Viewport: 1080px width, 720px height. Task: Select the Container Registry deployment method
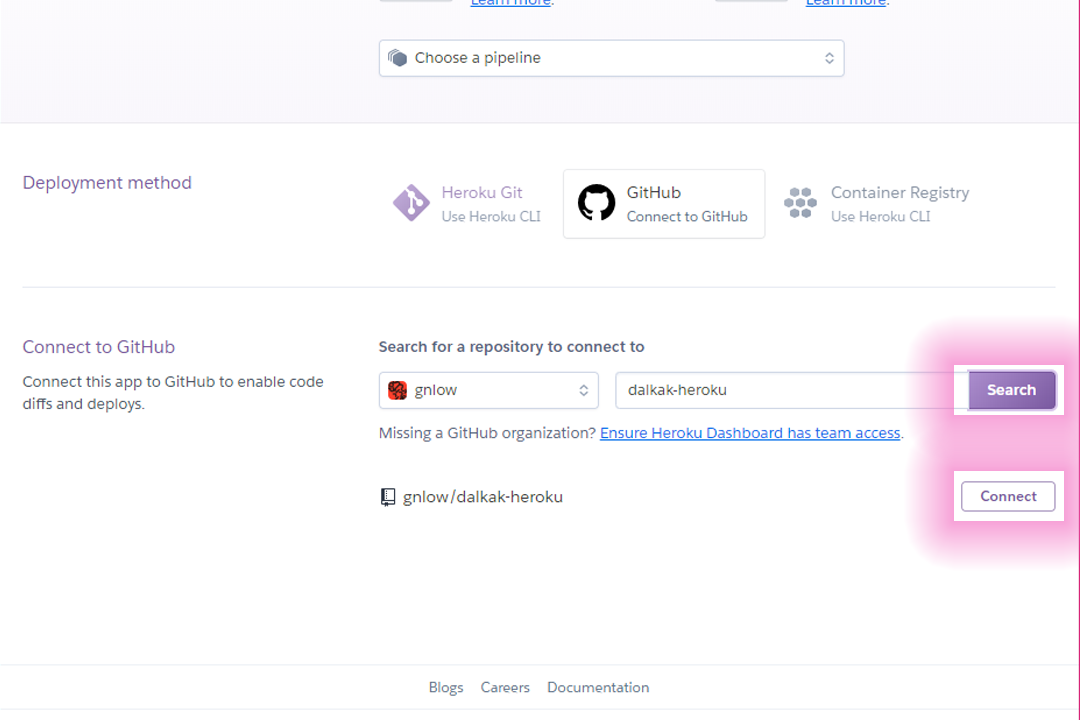(x=876, y=204)
